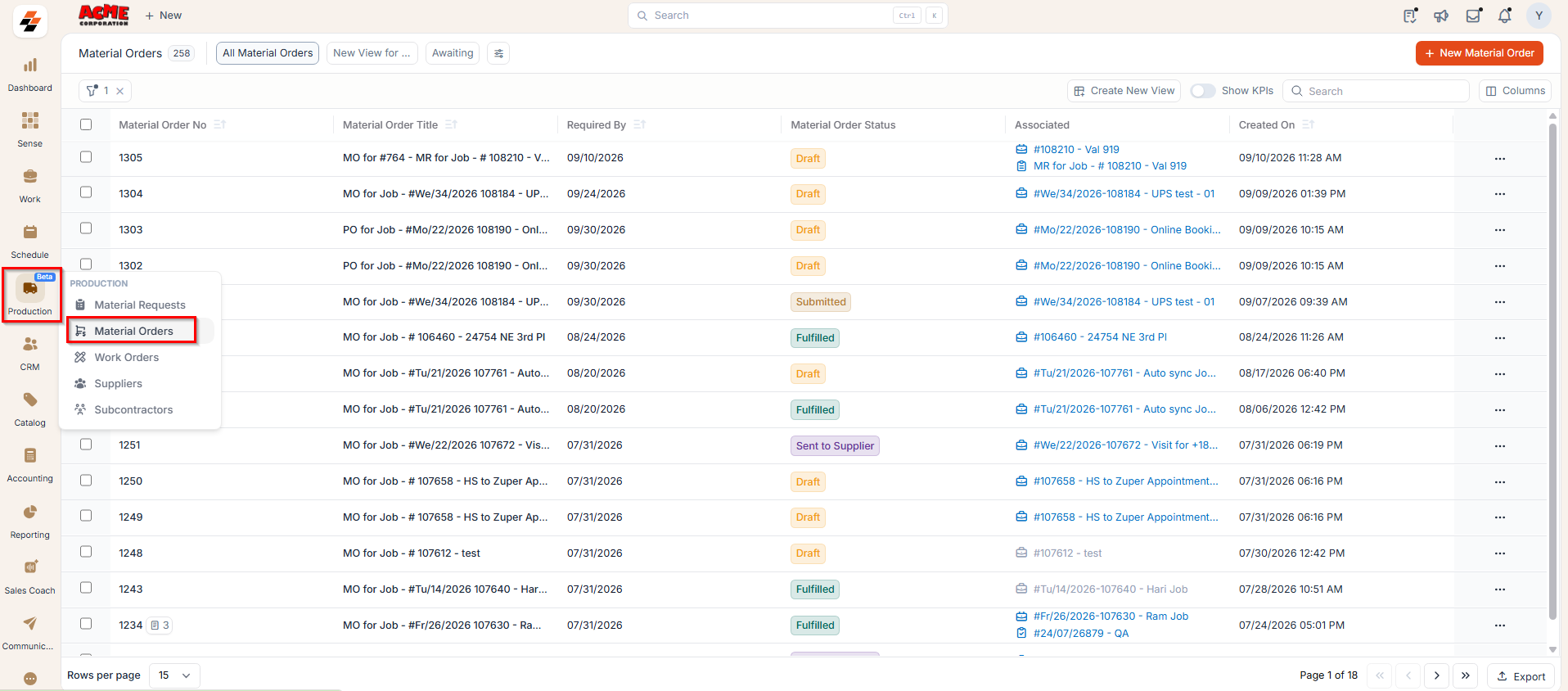Tick the checkbox for order 1305
Image resolution: width=1568 pixels, height=691 pixels.
[86, 157]
